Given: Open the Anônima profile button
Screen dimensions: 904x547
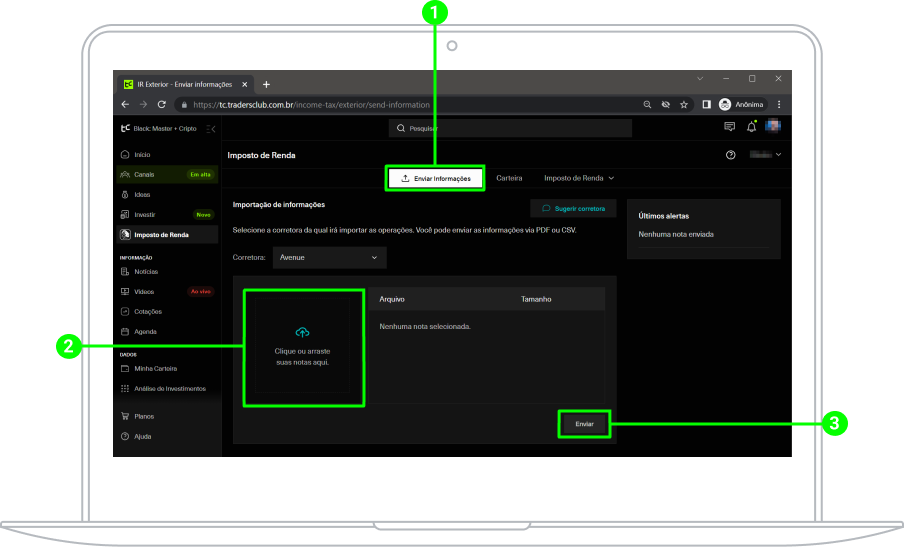Looking at the screenshot, I should (x=742, y=104).
